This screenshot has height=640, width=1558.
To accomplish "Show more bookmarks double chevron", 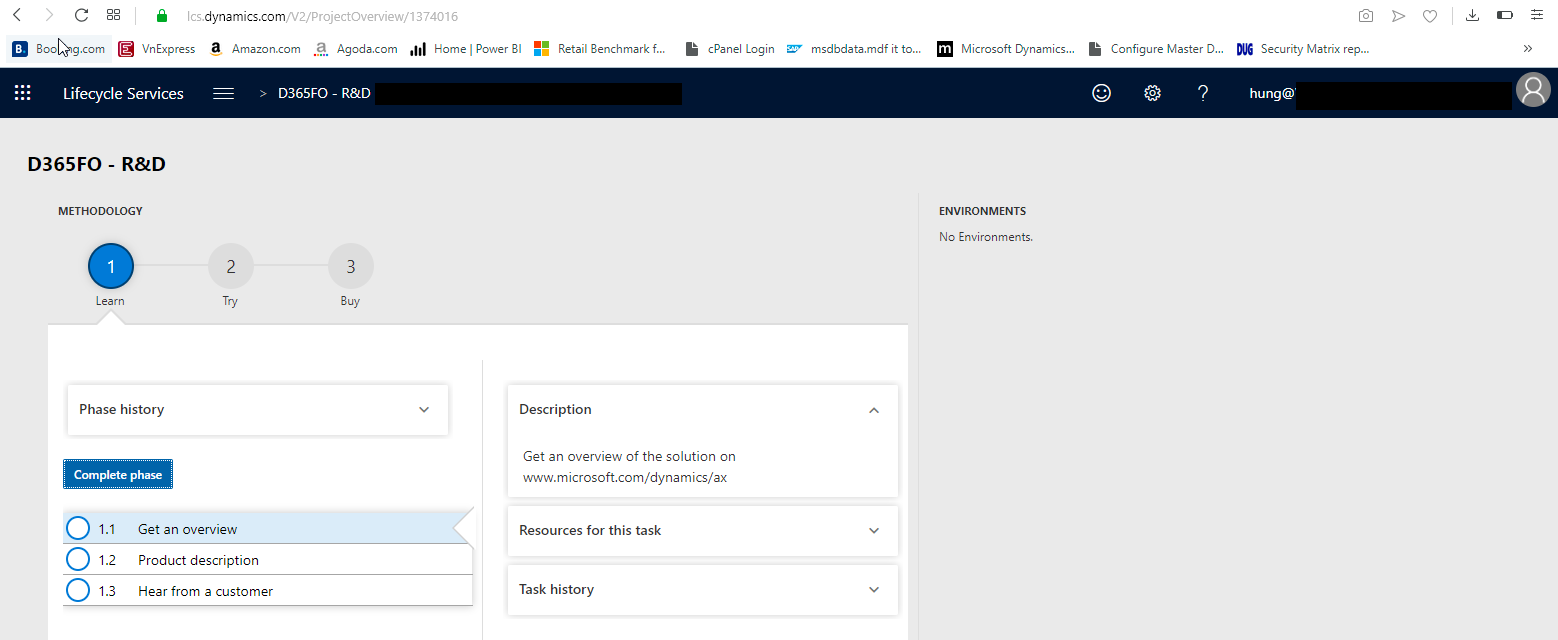I will point(1528,48).
